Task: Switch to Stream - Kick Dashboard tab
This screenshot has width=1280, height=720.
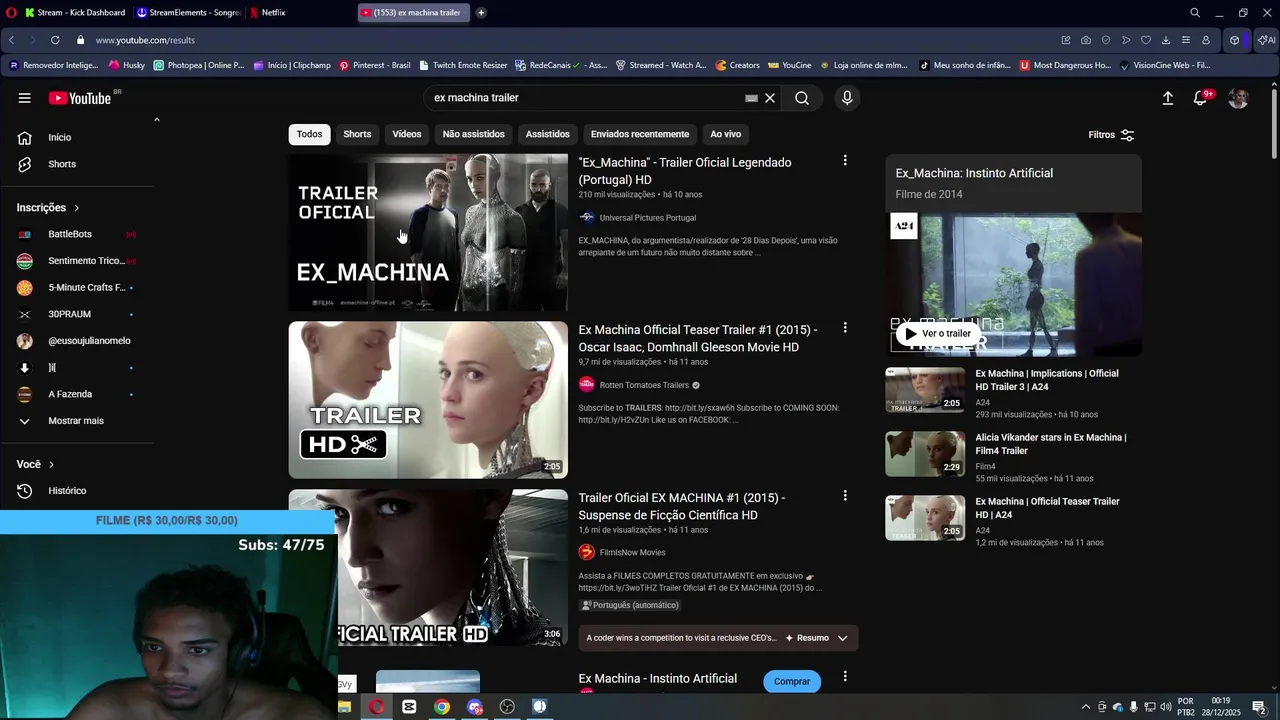Action: coord(76,13)
